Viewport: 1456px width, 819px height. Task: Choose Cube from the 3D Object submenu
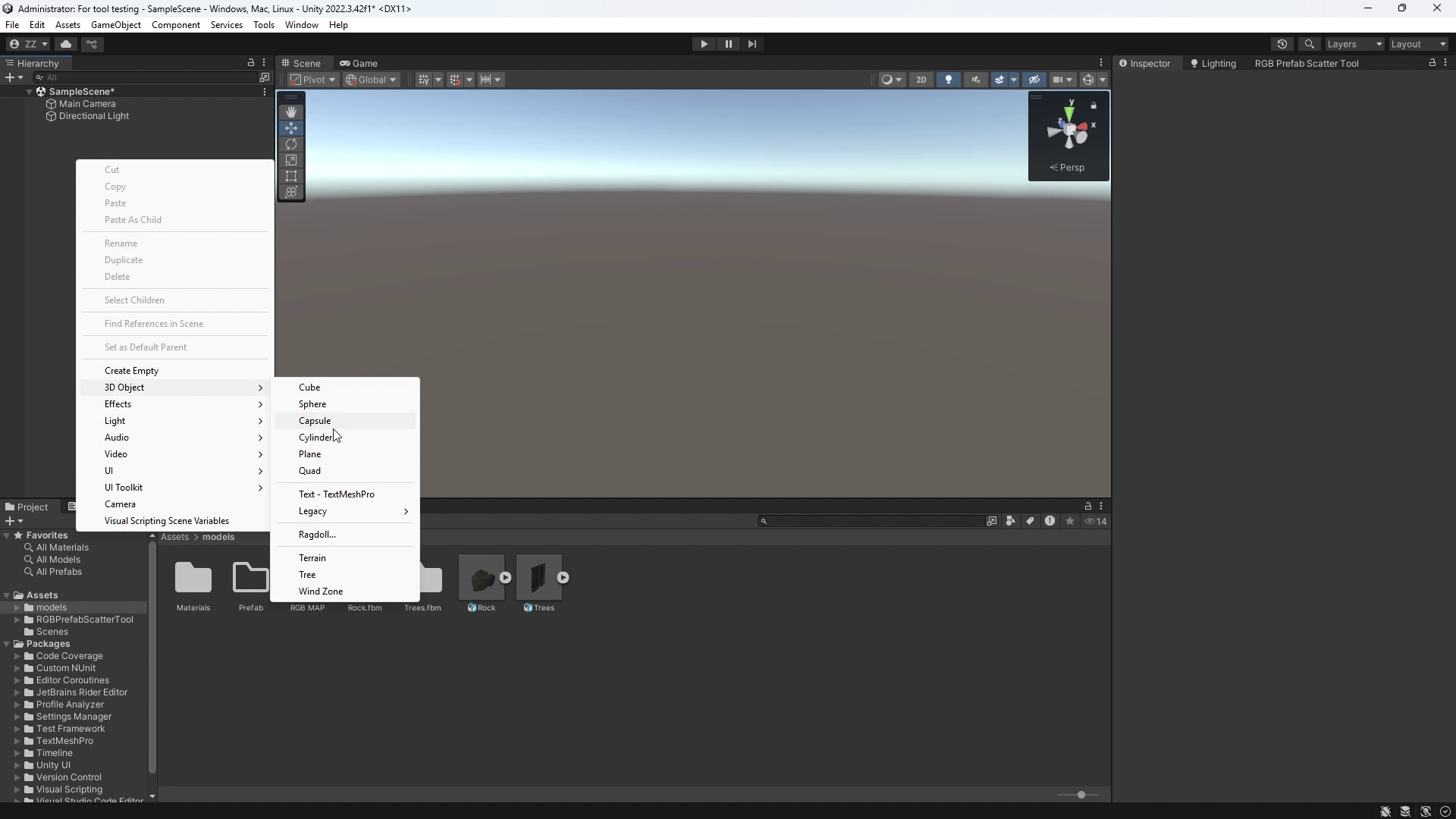(345, 388)
